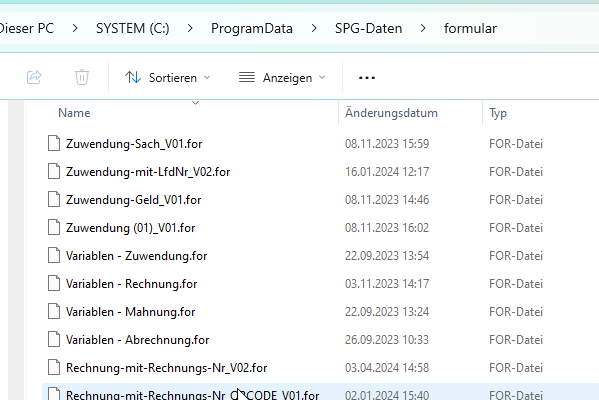Screen dimensions: 599x400
Task: Expand chevron after SPG-Daten breadcrumb
Action: (x=423, y=28)
